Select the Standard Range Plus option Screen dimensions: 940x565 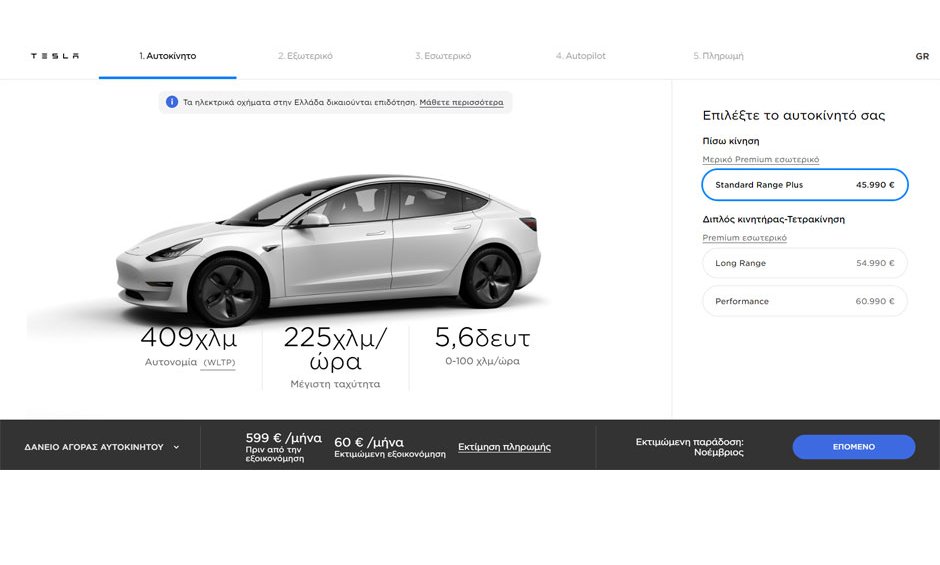(x=805, y=185)
